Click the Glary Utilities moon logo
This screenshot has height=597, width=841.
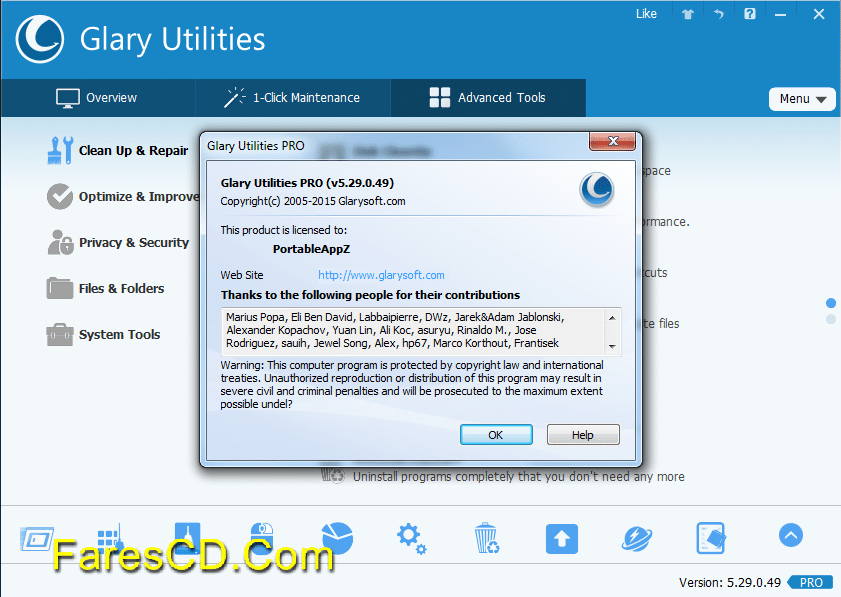pyautogui.click(x=40, y=39)
